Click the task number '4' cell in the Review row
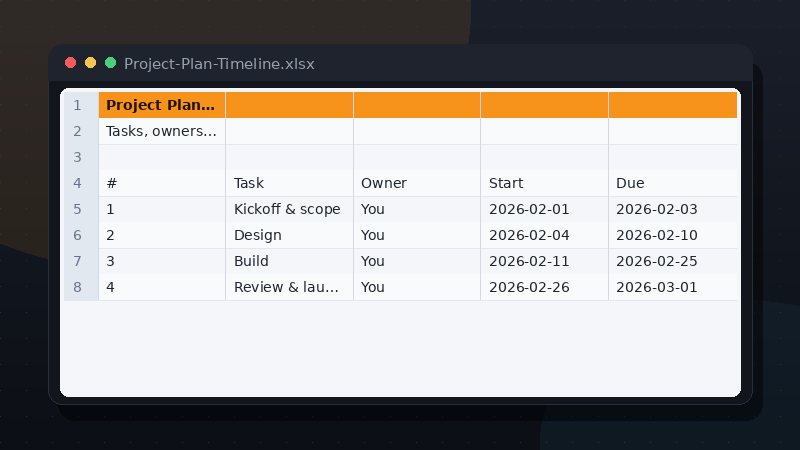Viewport: 800px width, 450px height. pyautogui.click(x=162, y=287)
